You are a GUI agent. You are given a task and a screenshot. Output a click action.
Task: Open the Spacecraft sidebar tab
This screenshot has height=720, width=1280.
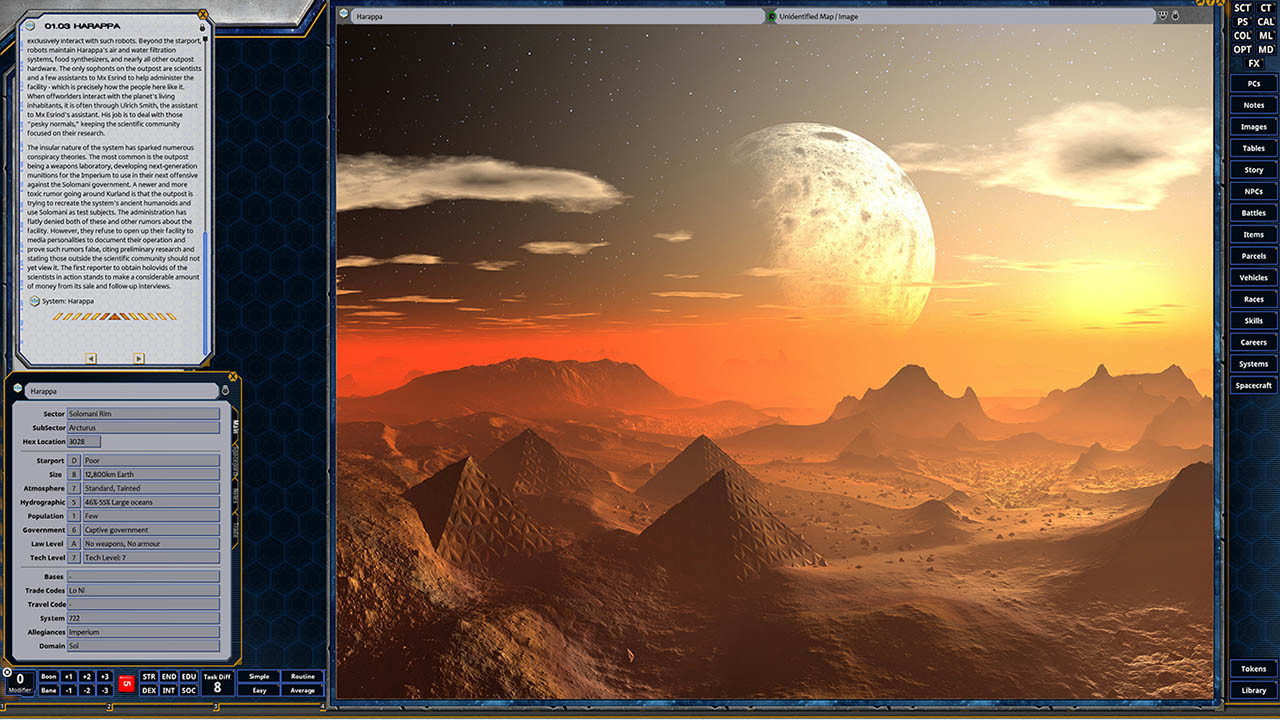click(x=1253, y=385)
